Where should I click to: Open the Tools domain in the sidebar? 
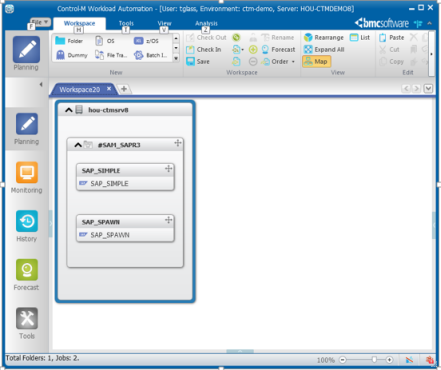click(27, 318)
